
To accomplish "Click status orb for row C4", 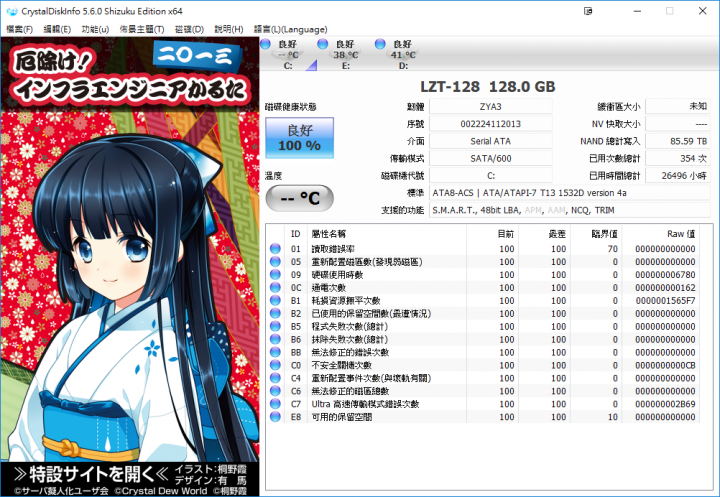I will [276, 378].
